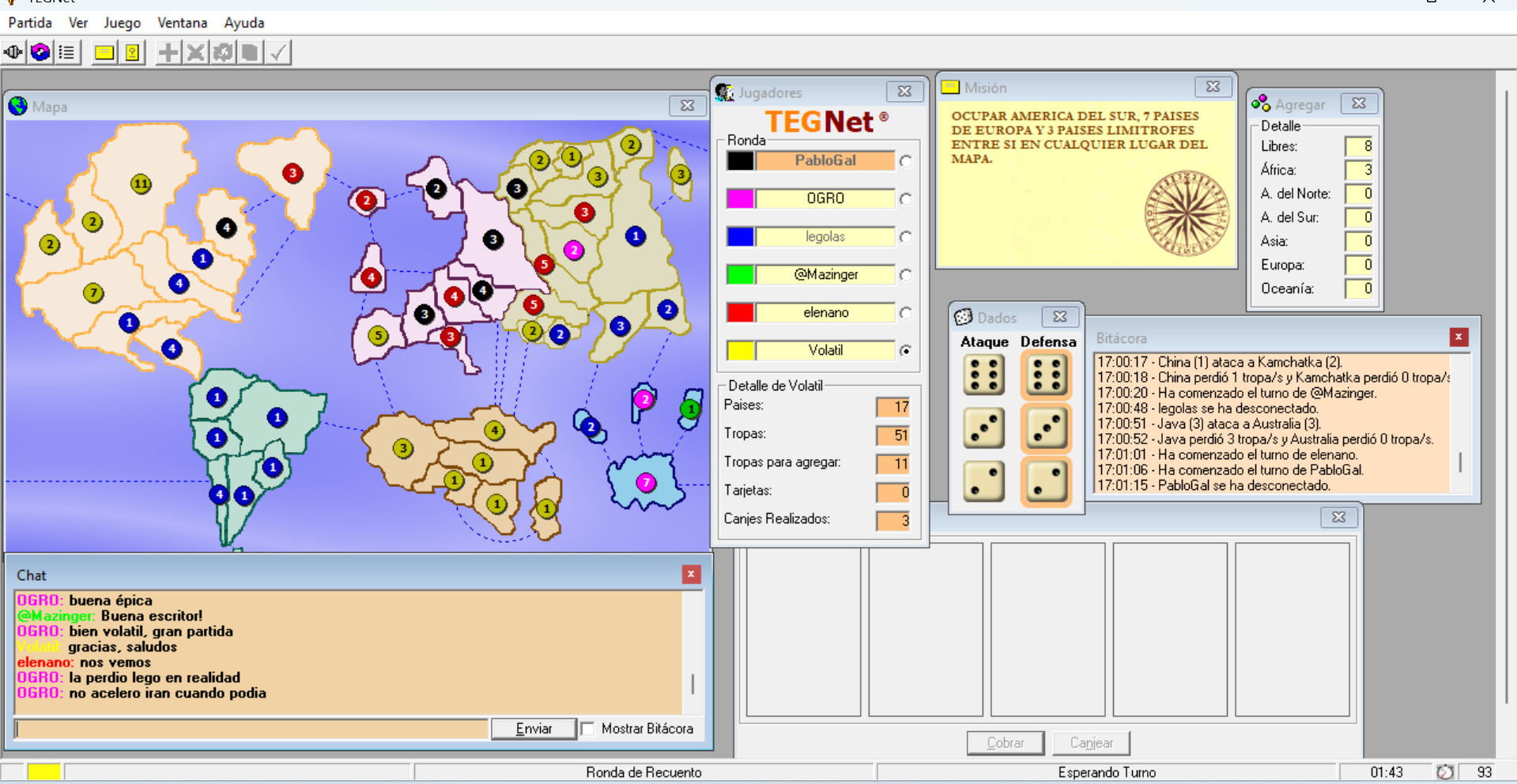Select the radio button next to Volatil

(906, 350)
